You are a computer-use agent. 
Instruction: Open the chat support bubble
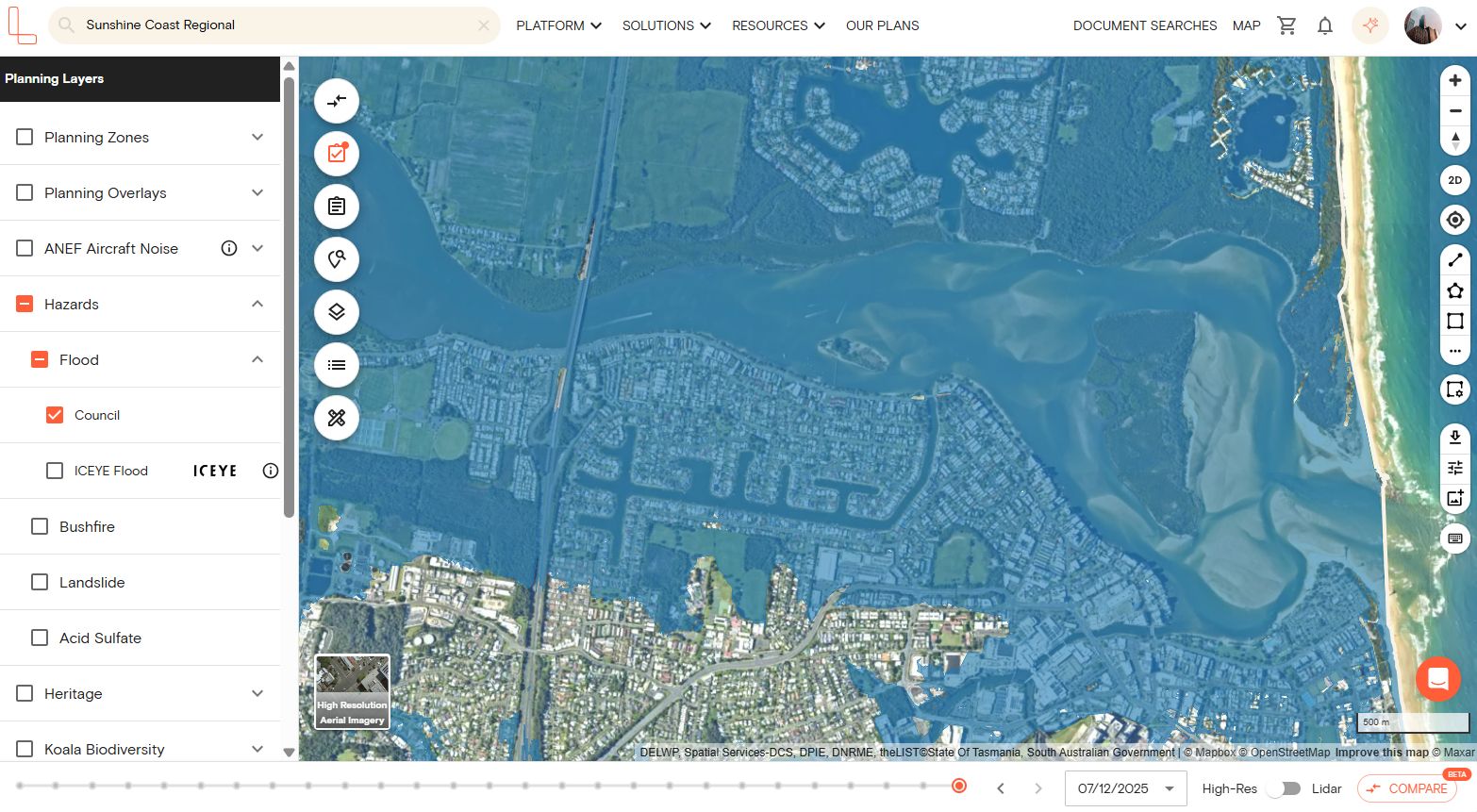point(1438,678)
